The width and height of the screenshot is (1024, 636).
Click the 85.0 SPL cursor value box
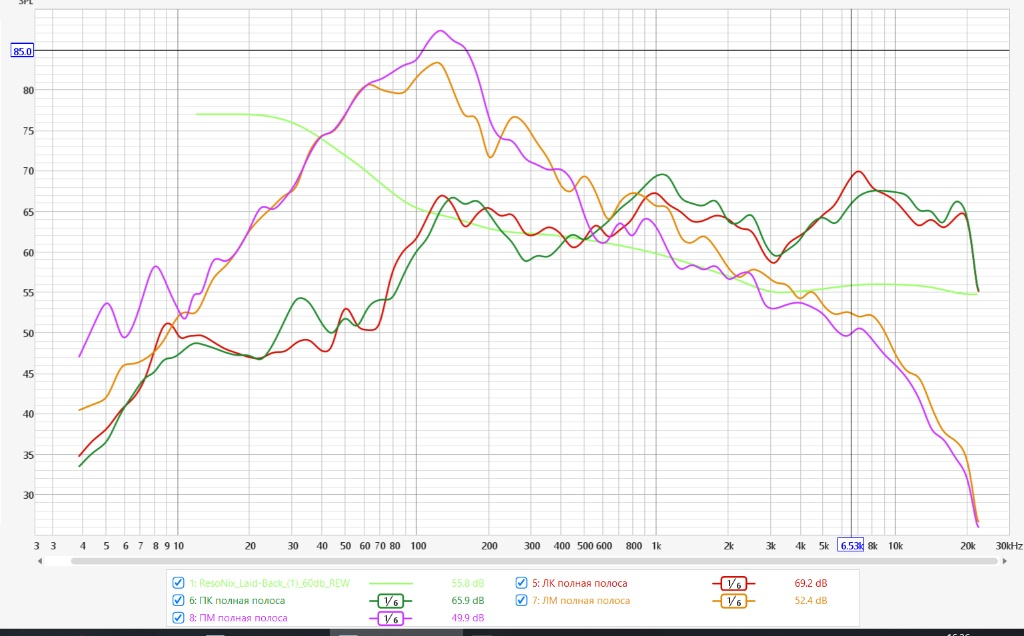tap(22, 51)
